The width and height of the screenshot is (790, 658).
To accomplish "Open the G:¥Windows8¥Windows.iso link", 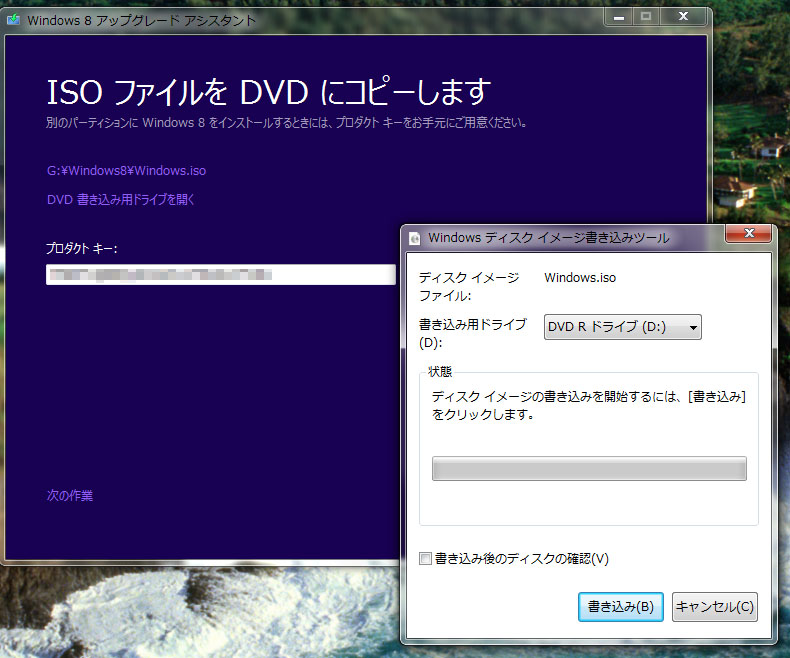I will [126, 171].
